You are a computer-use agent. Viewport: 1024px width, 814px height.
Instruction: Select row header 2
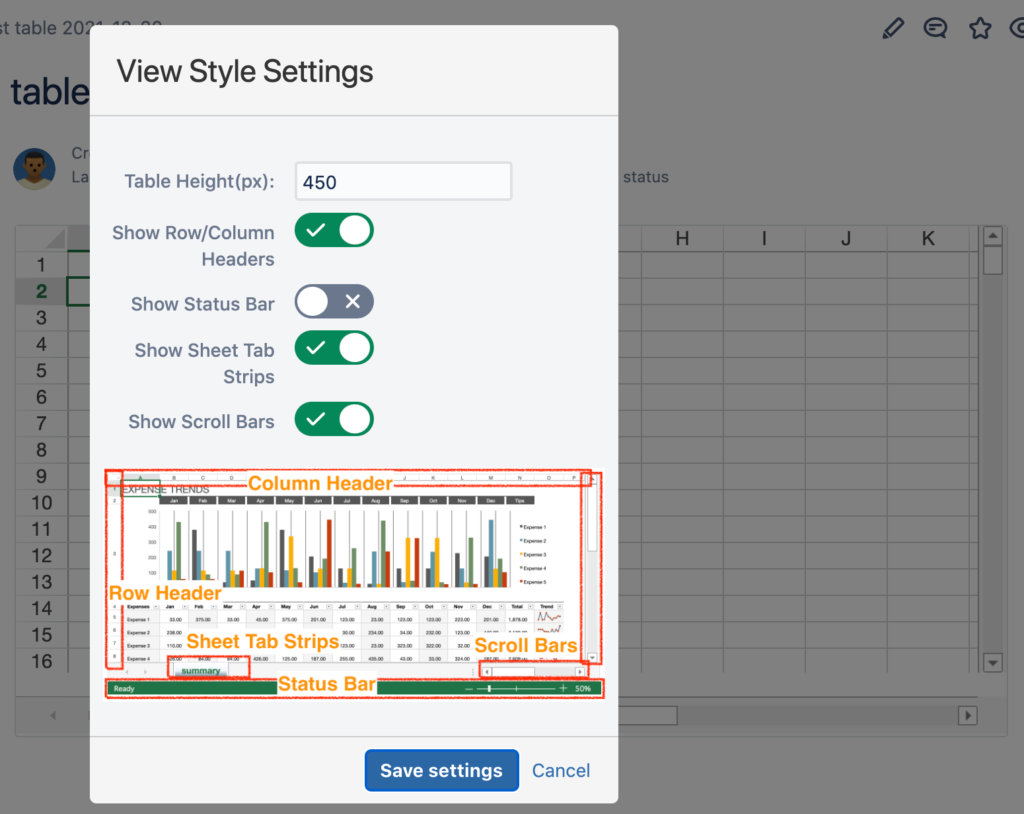pos(41,291)
